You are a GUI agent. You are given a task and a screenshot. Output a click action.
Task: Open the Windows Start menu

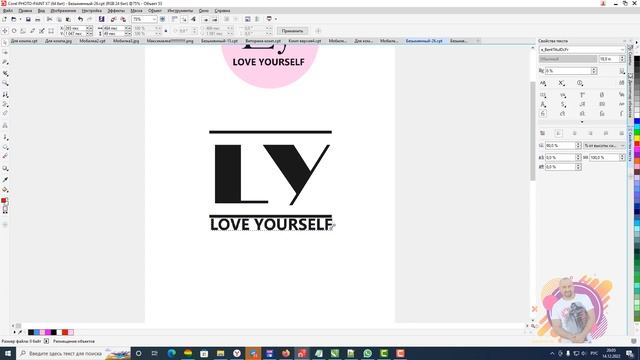coord(7,353)
